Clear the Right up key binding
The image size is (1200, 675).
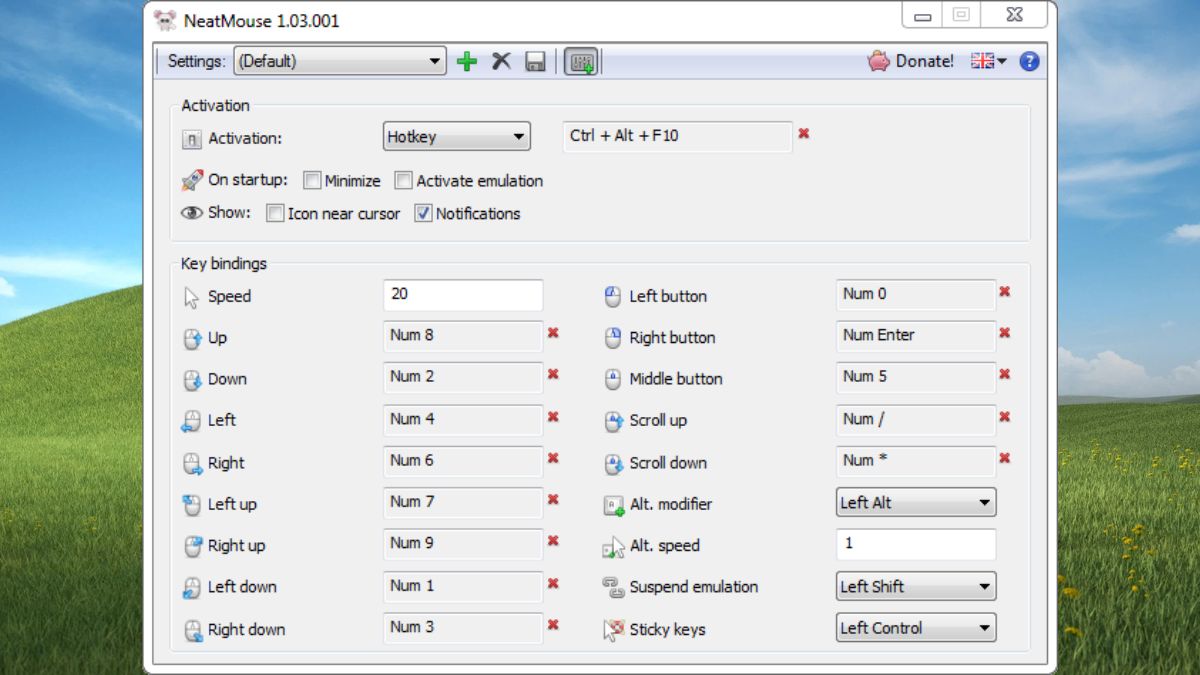553,541
